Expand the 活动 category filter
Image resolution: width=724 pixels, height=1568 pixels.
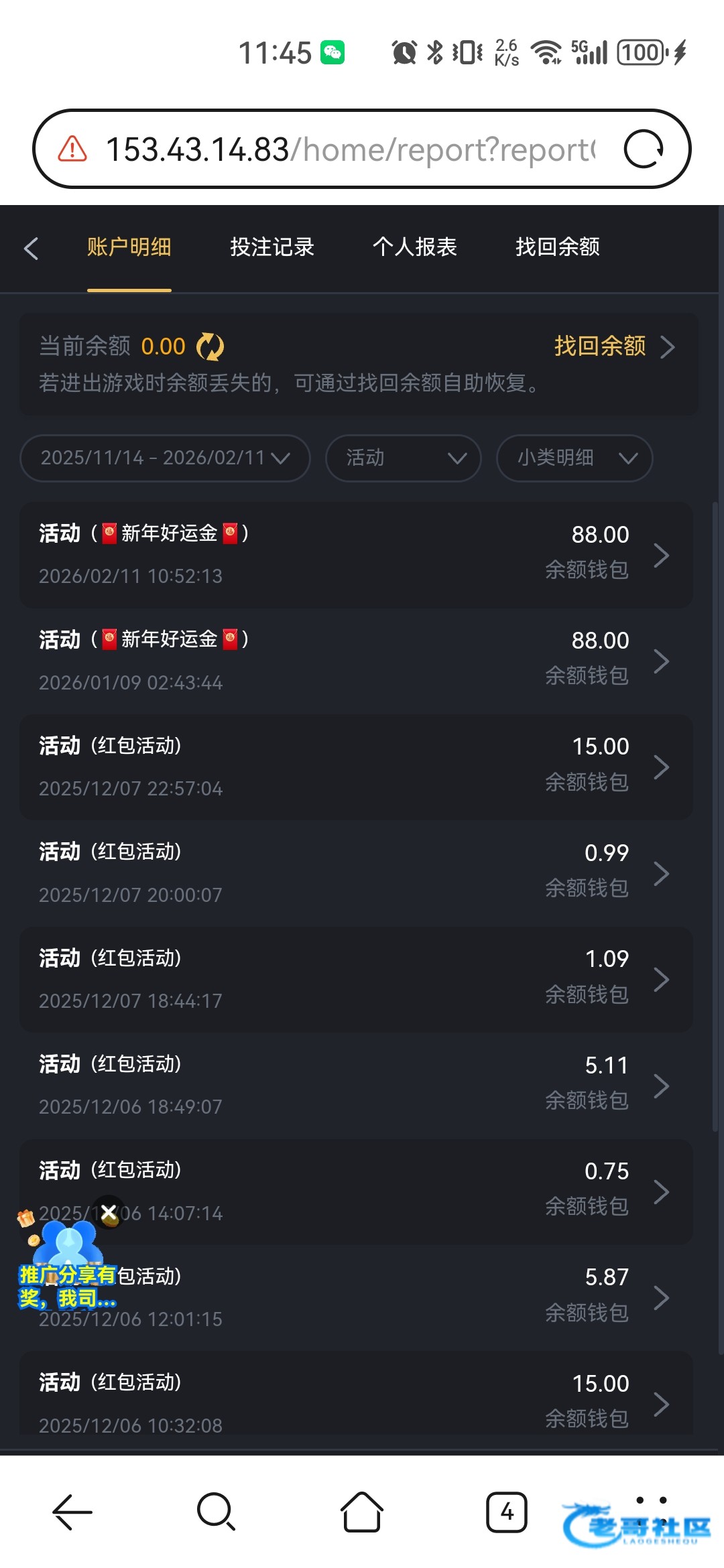coord(403,458)
